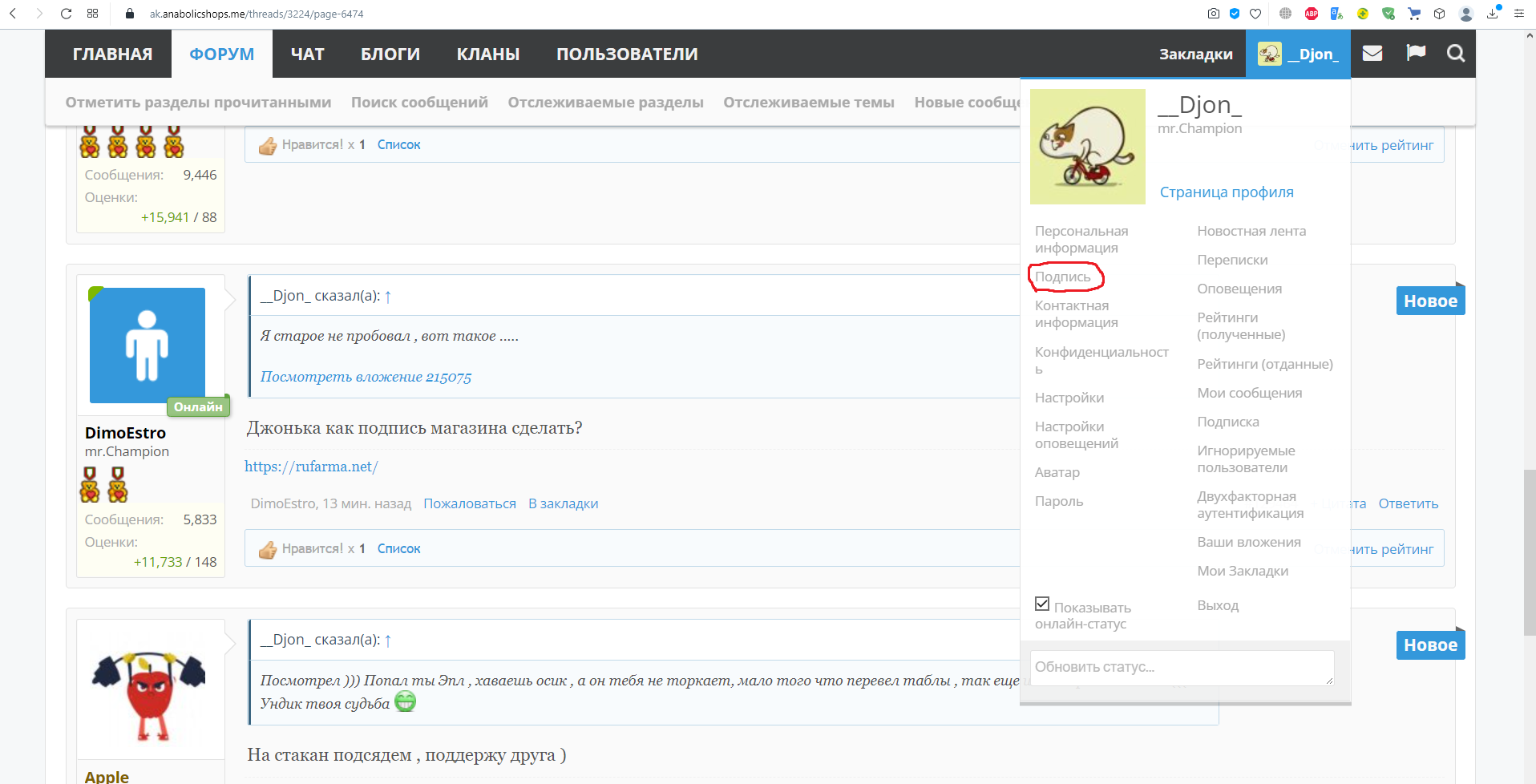Open Отслеживаемые разделы

point(606,103)
